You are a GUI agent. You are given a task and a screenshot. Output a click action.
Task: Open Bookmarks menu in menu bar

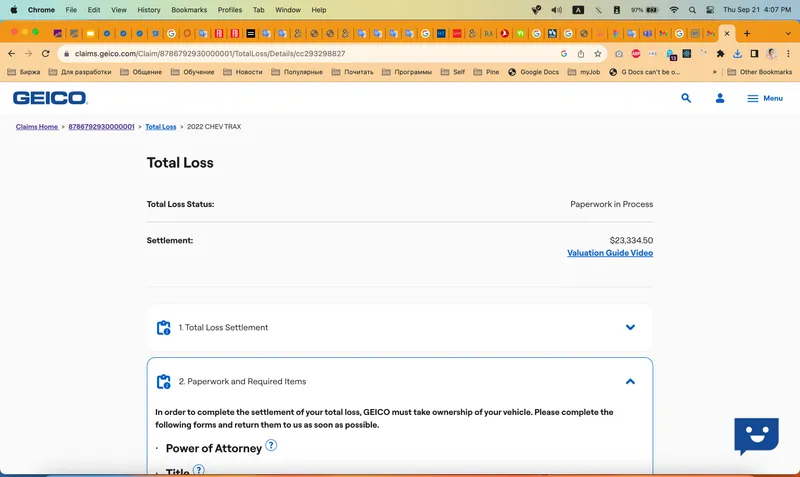point(189,9)
